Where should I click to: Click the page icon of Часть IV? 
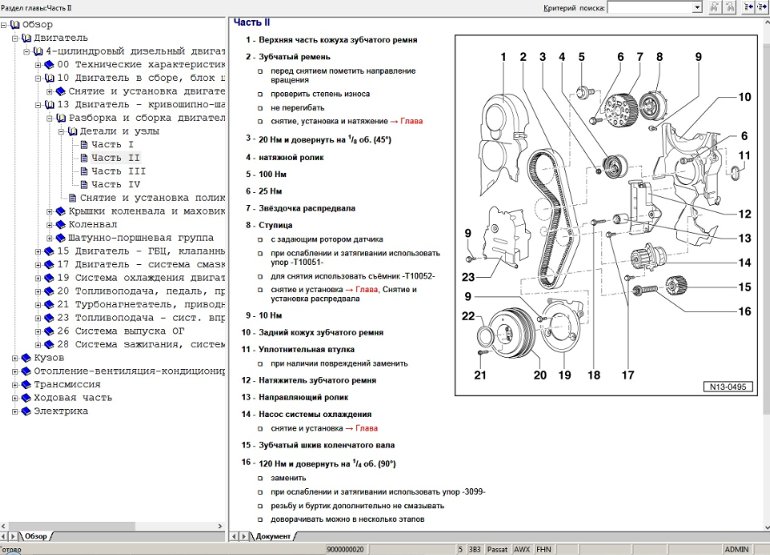[84, 185]
